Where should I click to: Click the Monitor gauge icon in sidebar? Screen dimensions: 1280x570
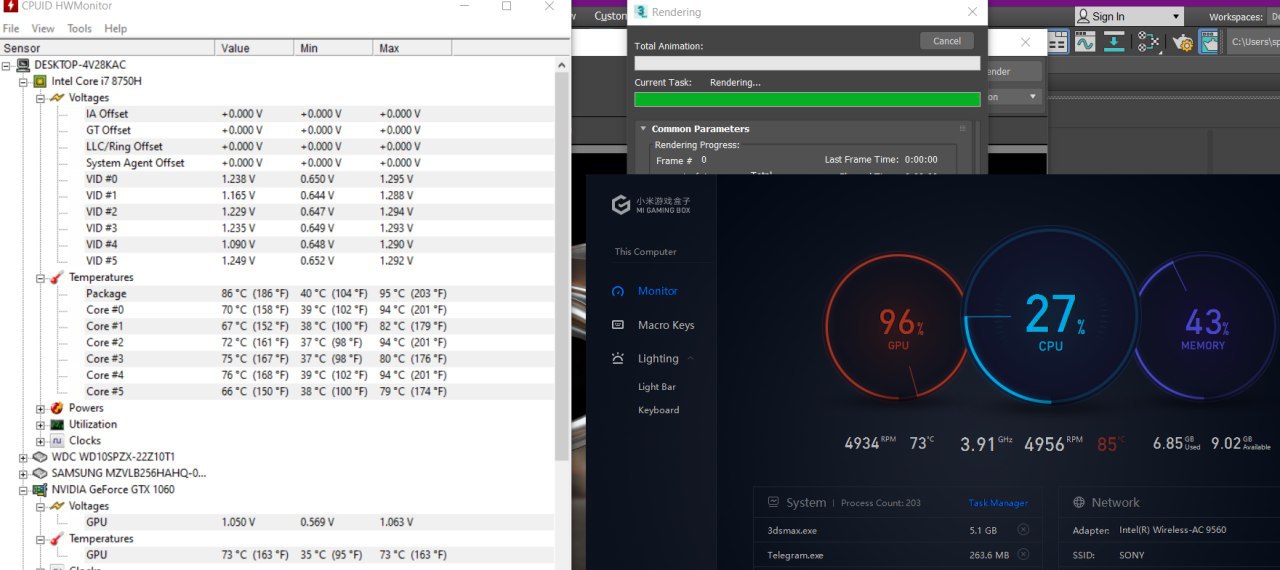pos(618,291)
